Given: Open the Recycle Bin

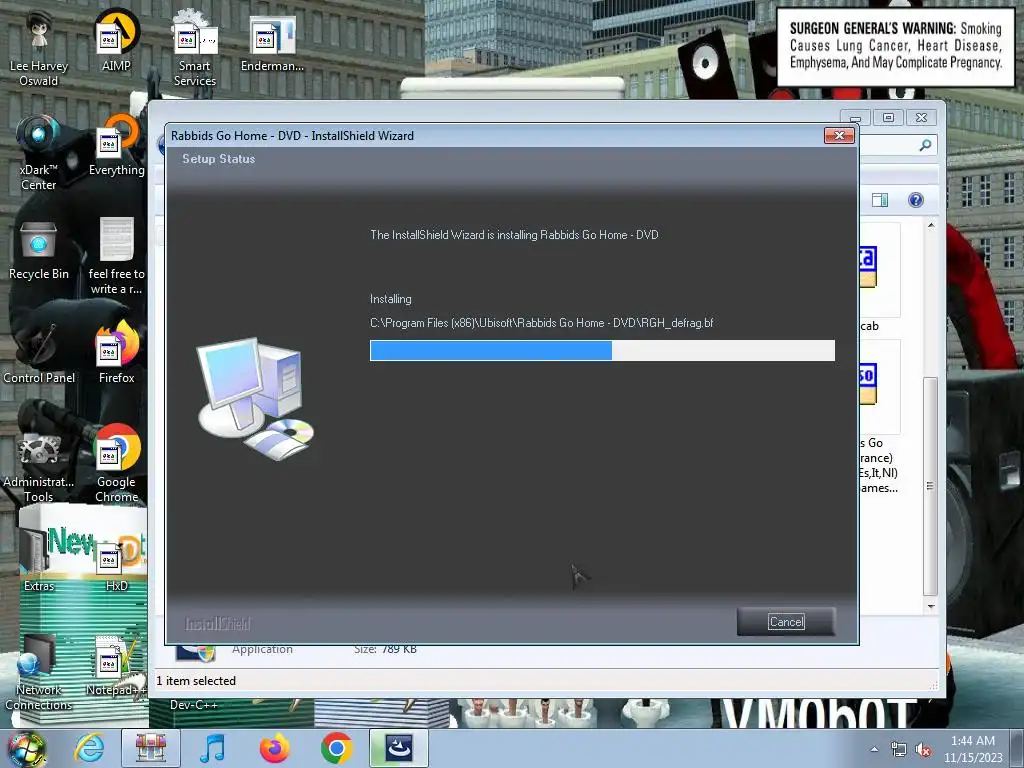Looking at the screenshot, I should coord(39,249).
